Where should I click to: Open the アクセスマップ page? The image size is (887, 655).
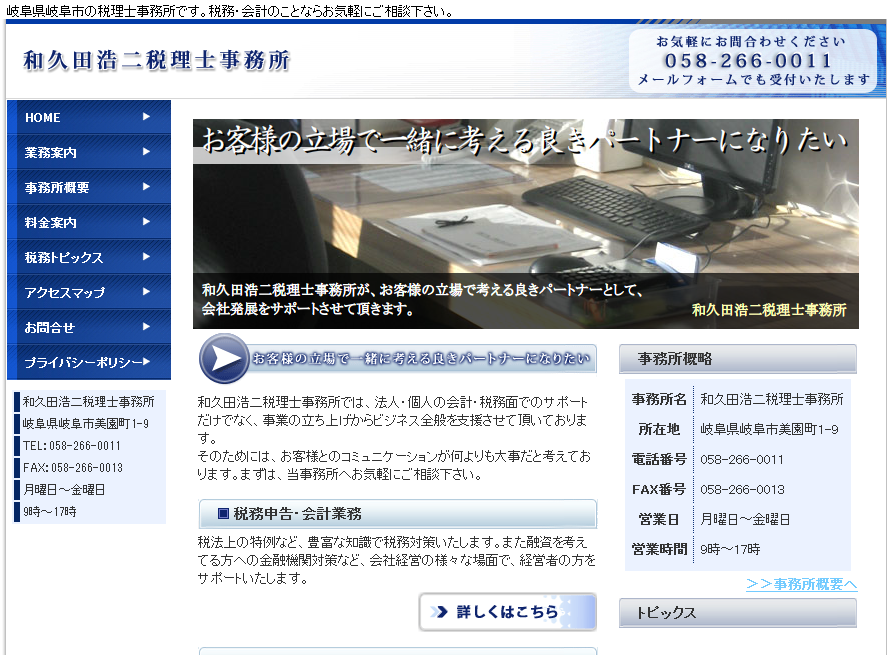point(88,292)
